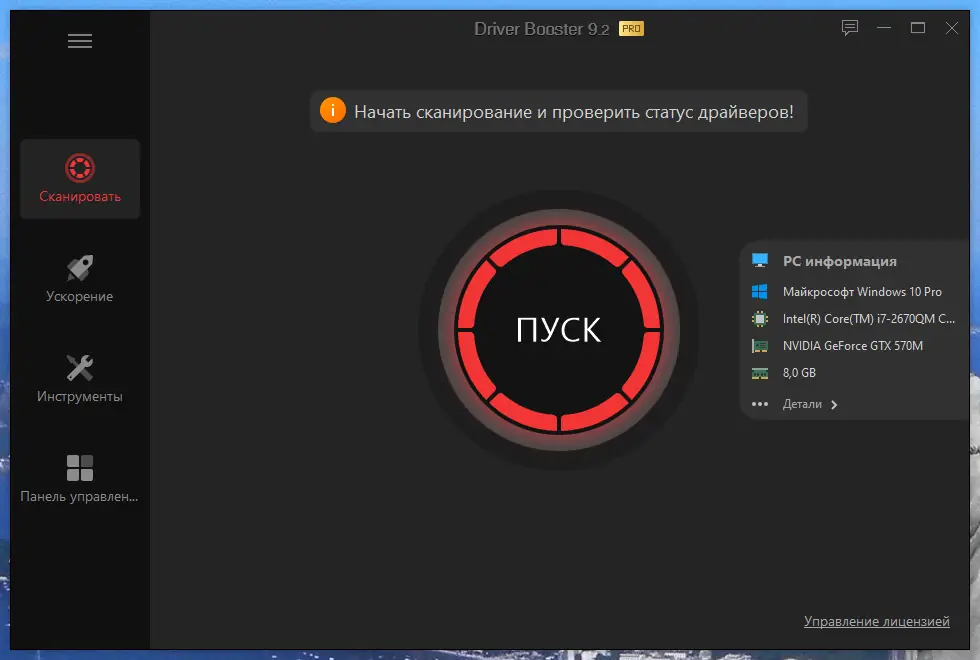
Task: Click NVIDIA GeForce GTX 570M text
Action: pos(852,346)
